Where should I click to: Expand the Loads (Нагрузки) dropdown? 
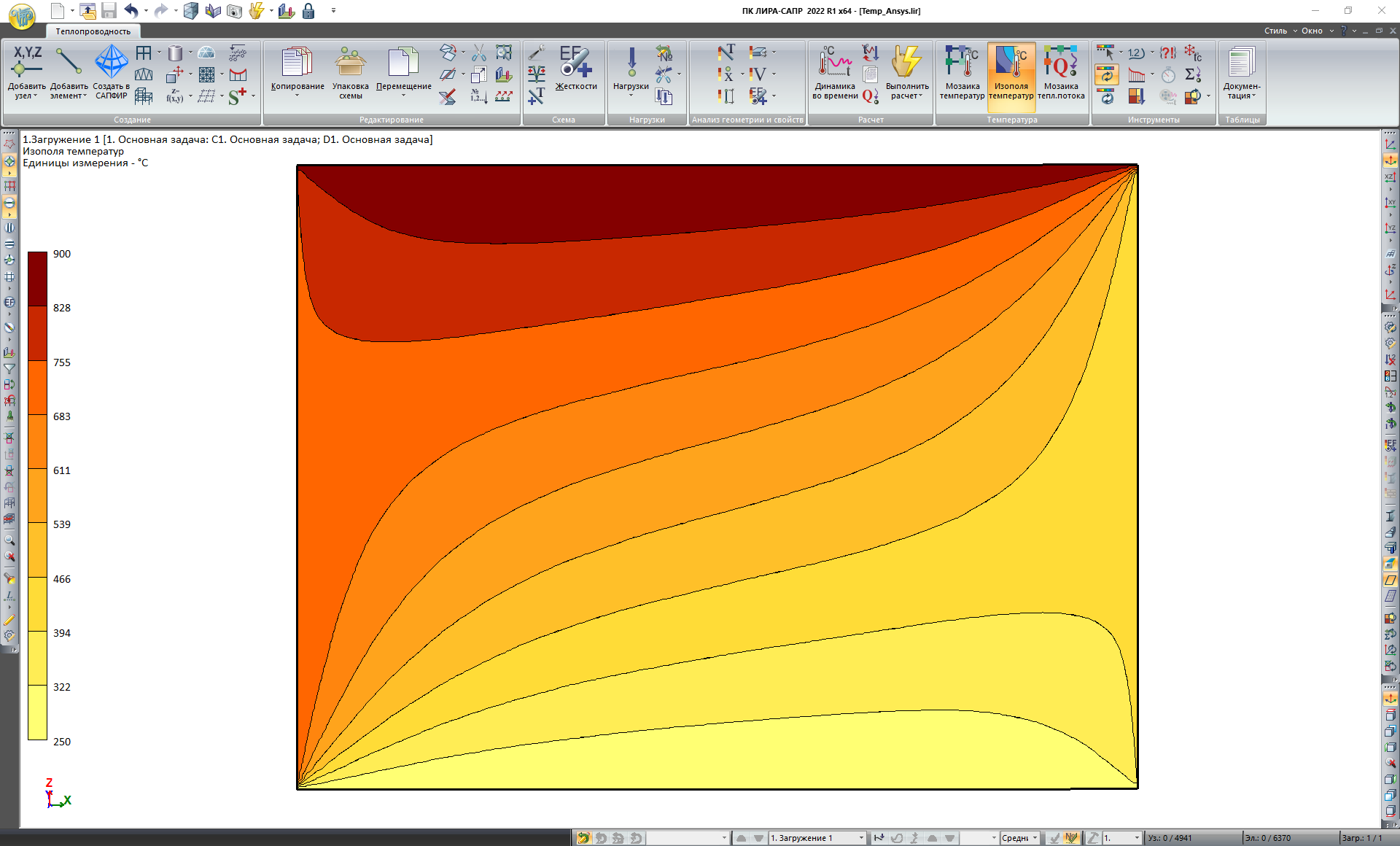pyautogui.click(x=631, y=96)
